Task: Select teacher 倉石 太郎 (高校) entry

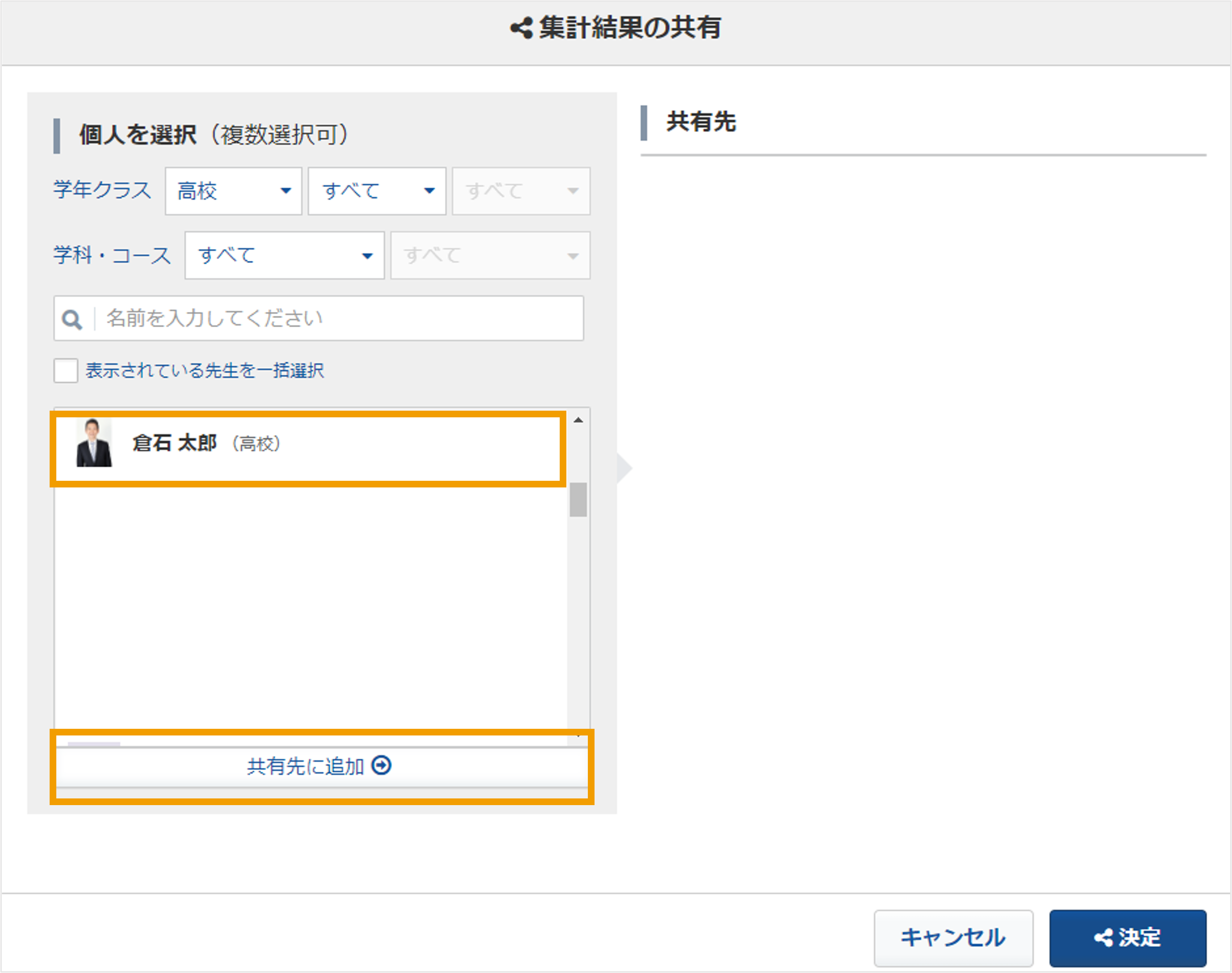Action: (x=308, y=449)
